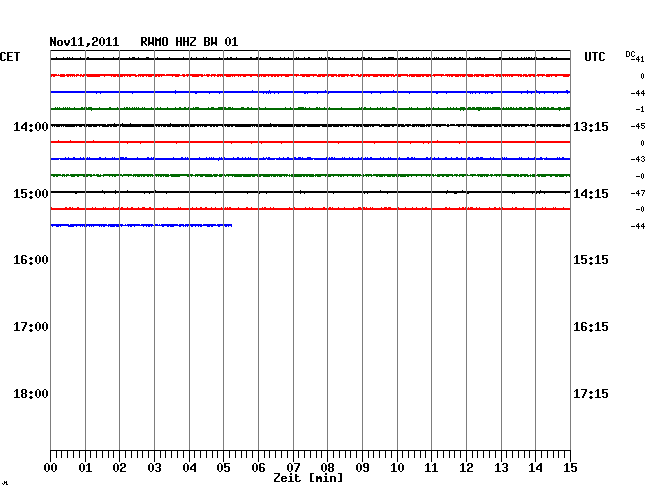The width and height of the screenshot is (650, 494).
Task: Click the 14:15 UTC time label
Action: [591, 194]
